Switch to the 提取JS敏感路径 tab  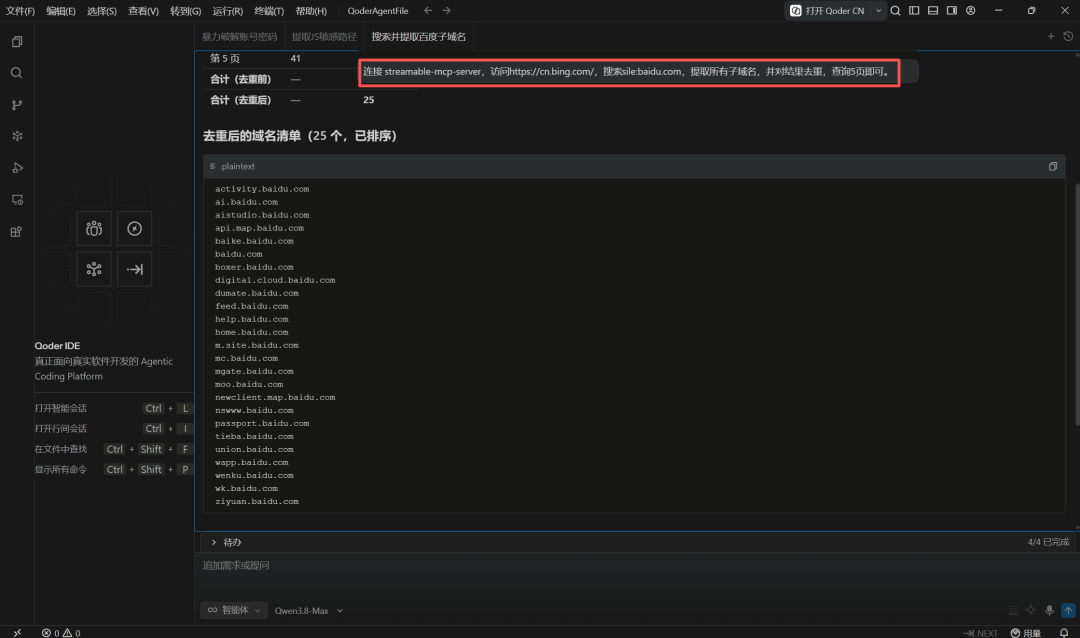324,37
